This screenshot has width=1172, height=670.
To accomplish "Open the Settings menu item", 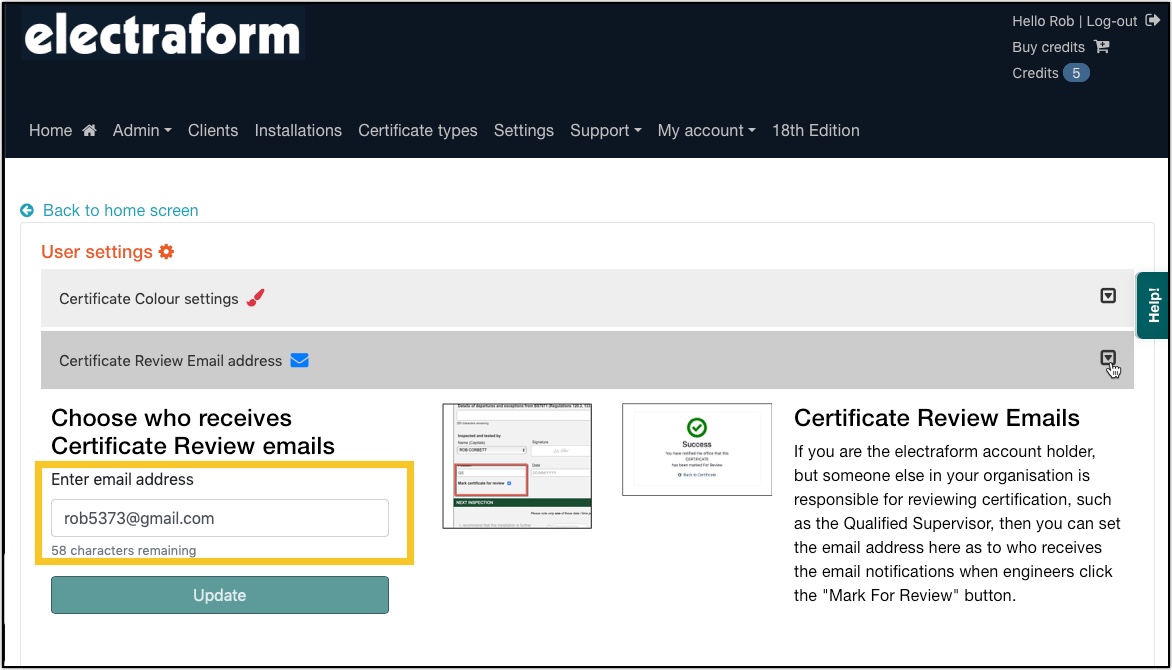I will pyautogui.click(x=524, y=130).
